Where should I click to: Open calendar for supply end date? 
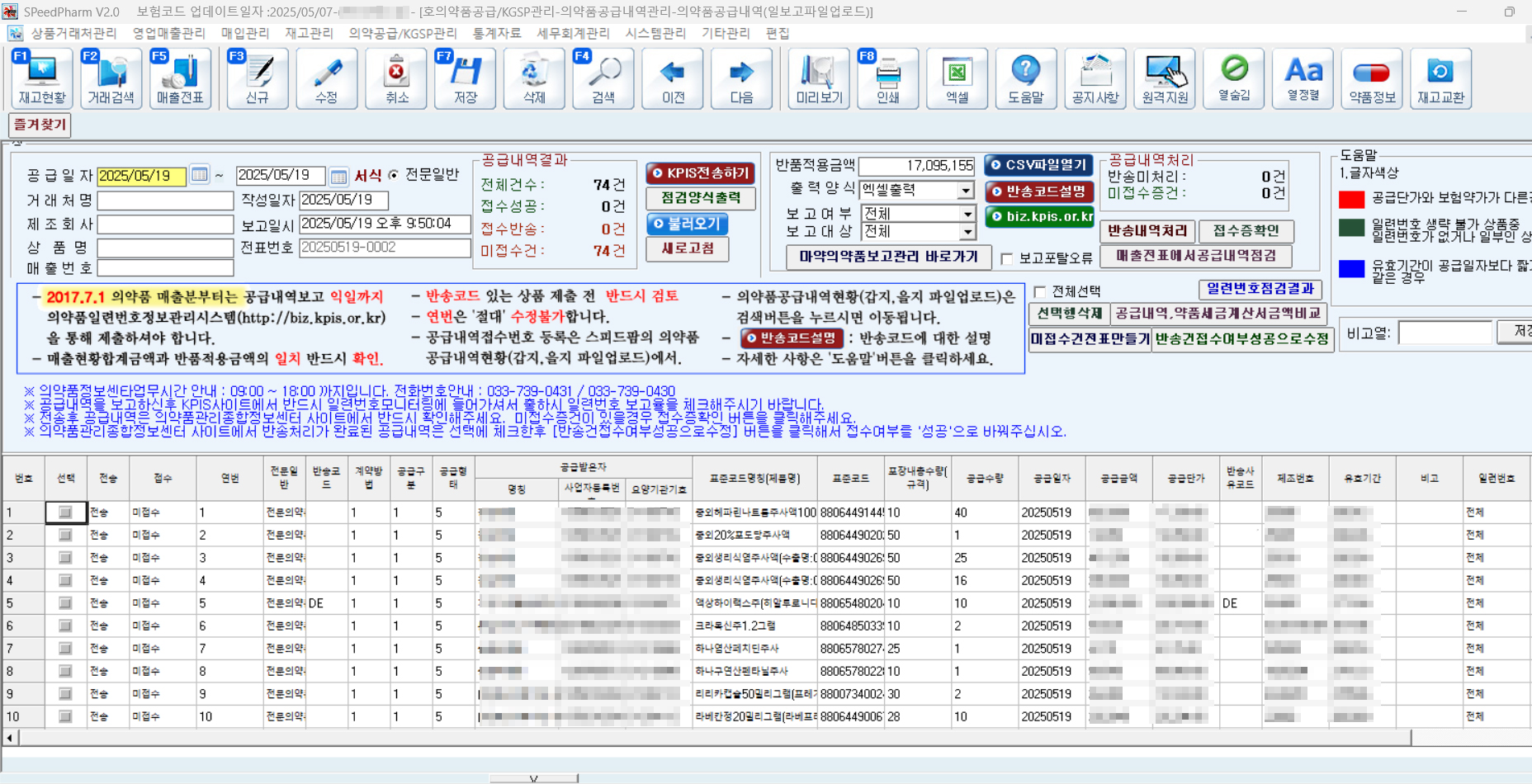click(338, 176)
